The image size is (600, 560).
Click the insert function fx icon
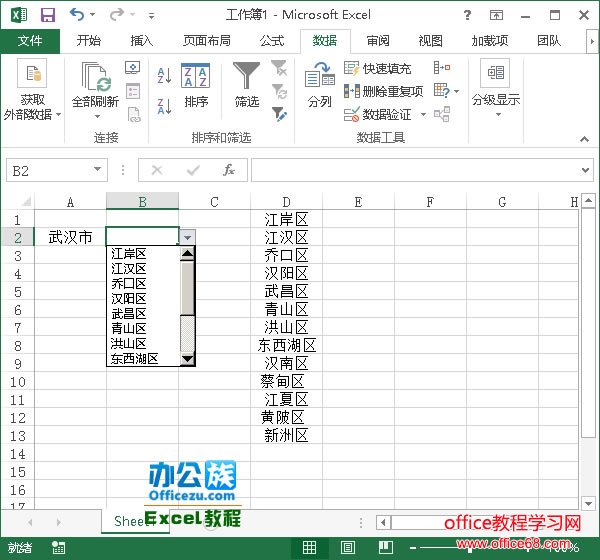pos(228,170)
